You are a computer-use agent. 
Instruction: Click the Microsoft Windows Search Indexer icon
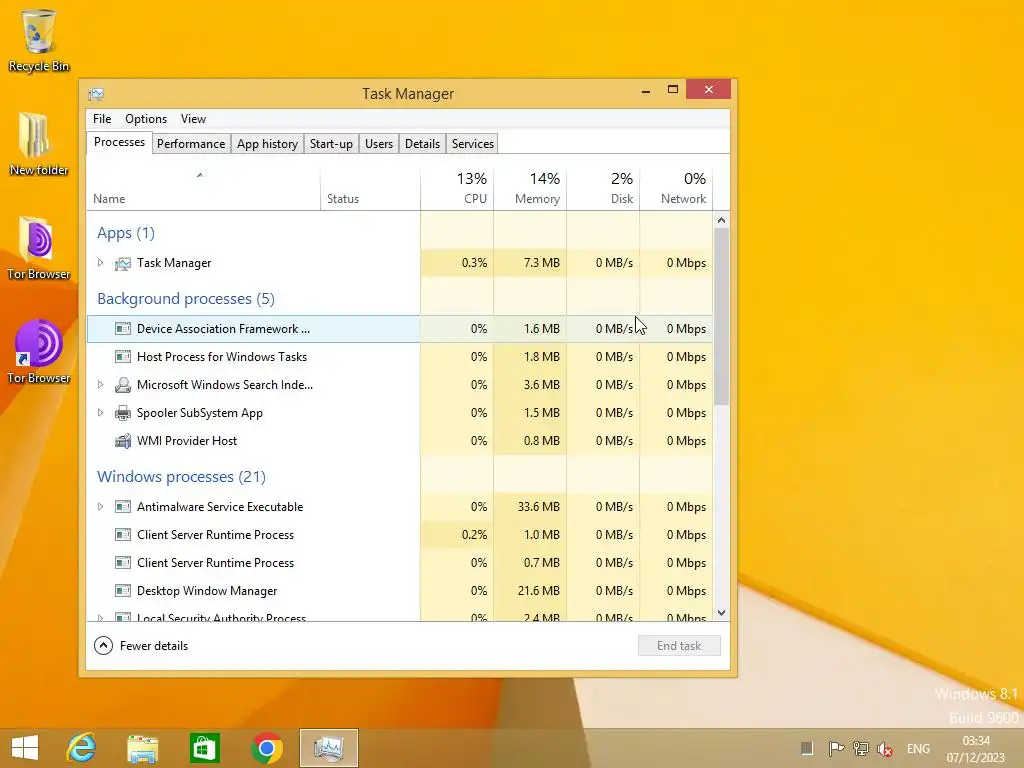pos(122,385)
